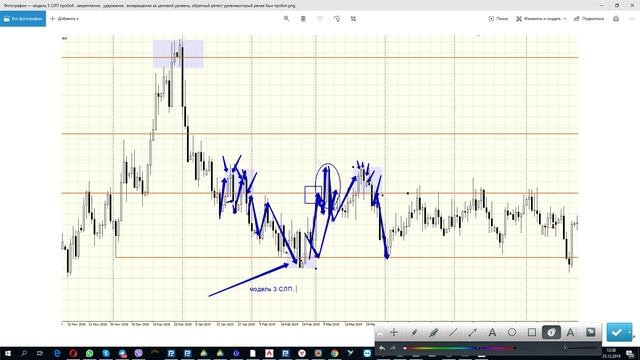Viewport: 640px width, 360px height.
Task: Select the pencil drawing tool
Action: coord(414,333)
